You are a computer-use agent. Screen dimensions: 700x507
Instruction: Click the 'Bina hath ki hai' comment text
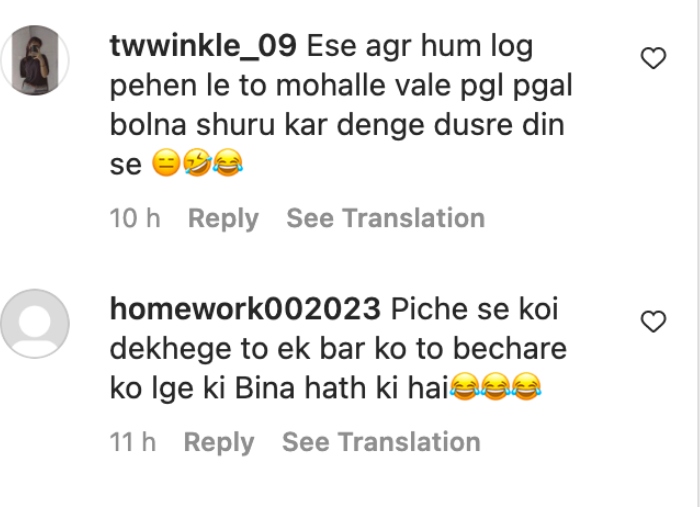pyautogui.click(x=342, y=387)
